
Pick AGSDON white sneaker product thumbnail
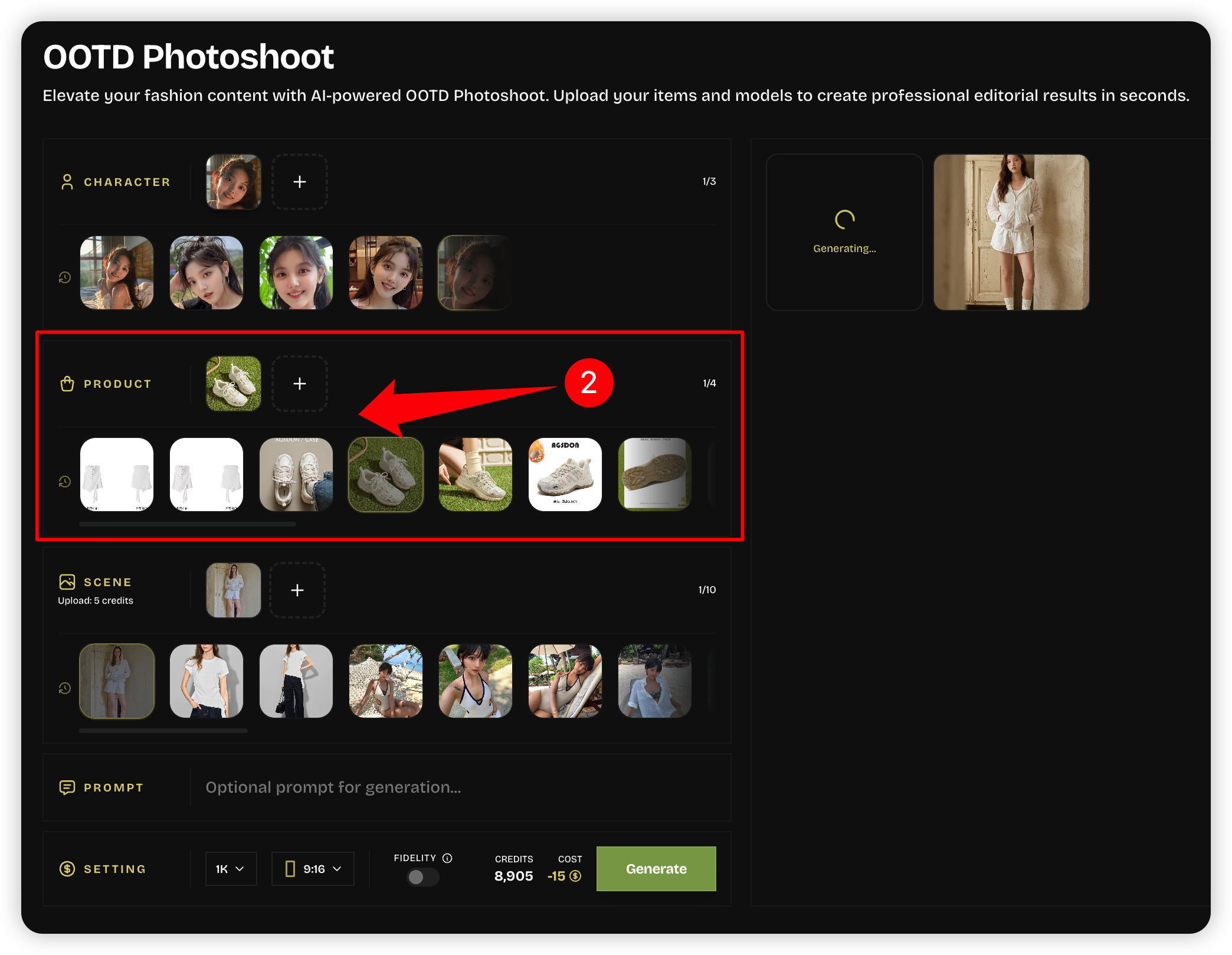click(x=565, y=475)
